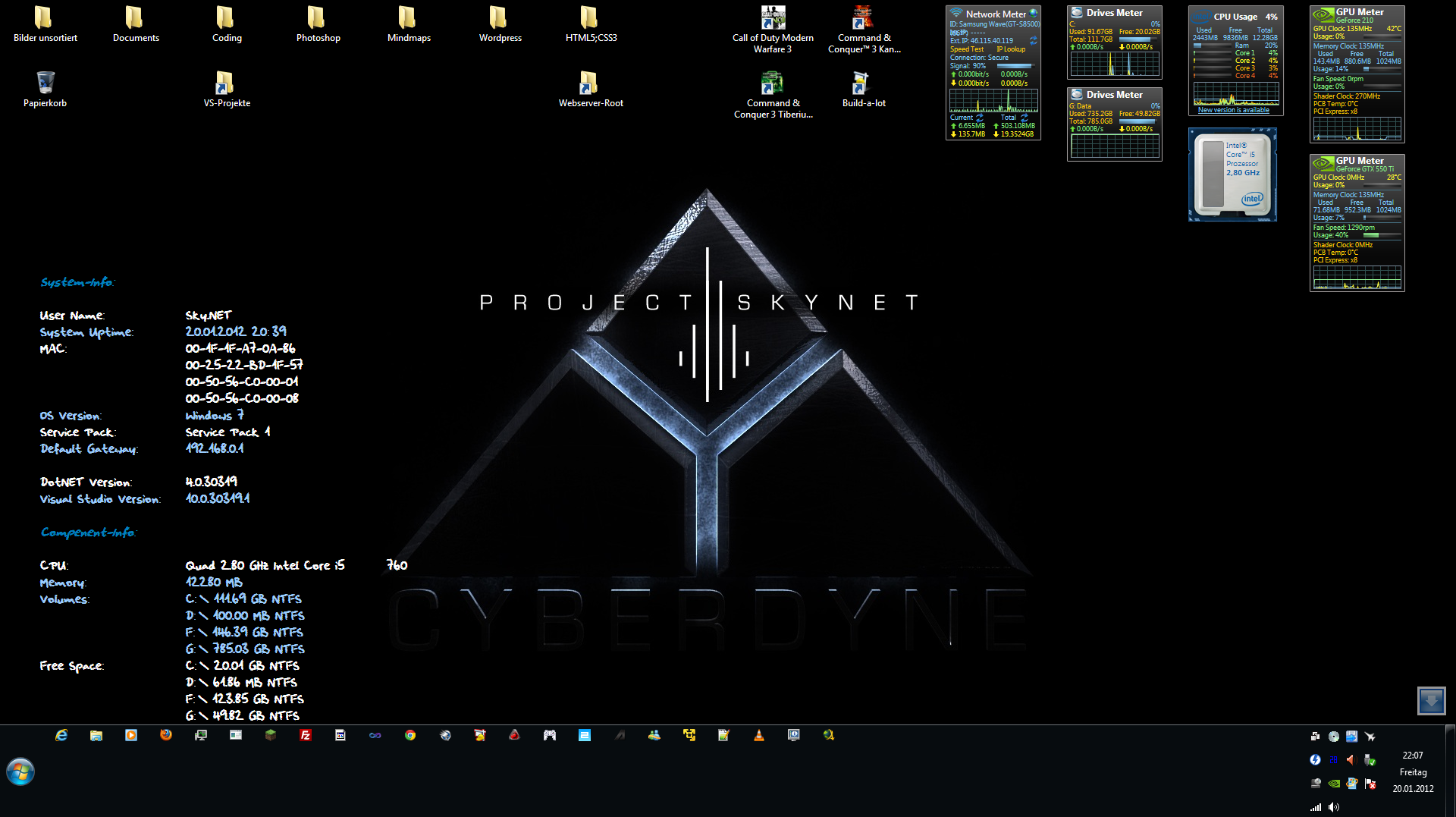This screenshot has width=1456, height=817.
Task: Click the NVIDIA tray icon
Action: (x=1334, y=784)
